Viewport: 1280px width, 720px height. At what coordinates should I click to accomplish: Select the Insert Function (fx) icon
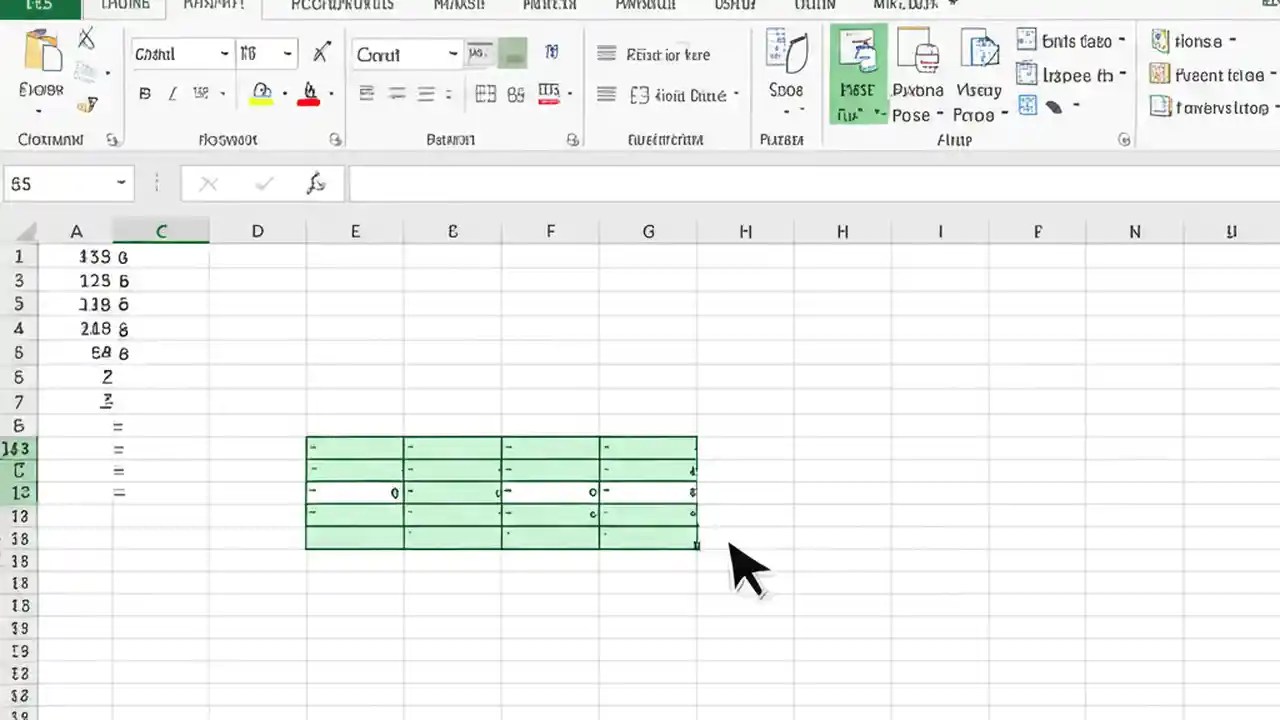317,183
